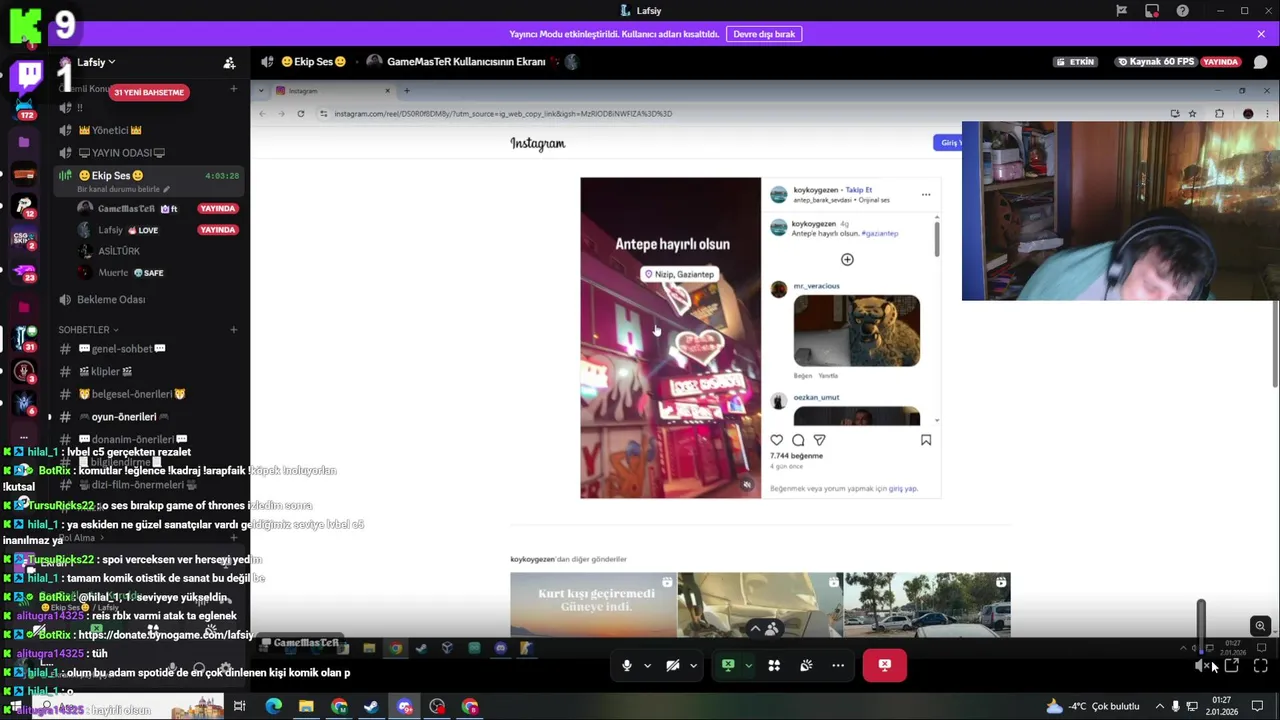Adjust the stream volume slider

tap(1201, 625)
